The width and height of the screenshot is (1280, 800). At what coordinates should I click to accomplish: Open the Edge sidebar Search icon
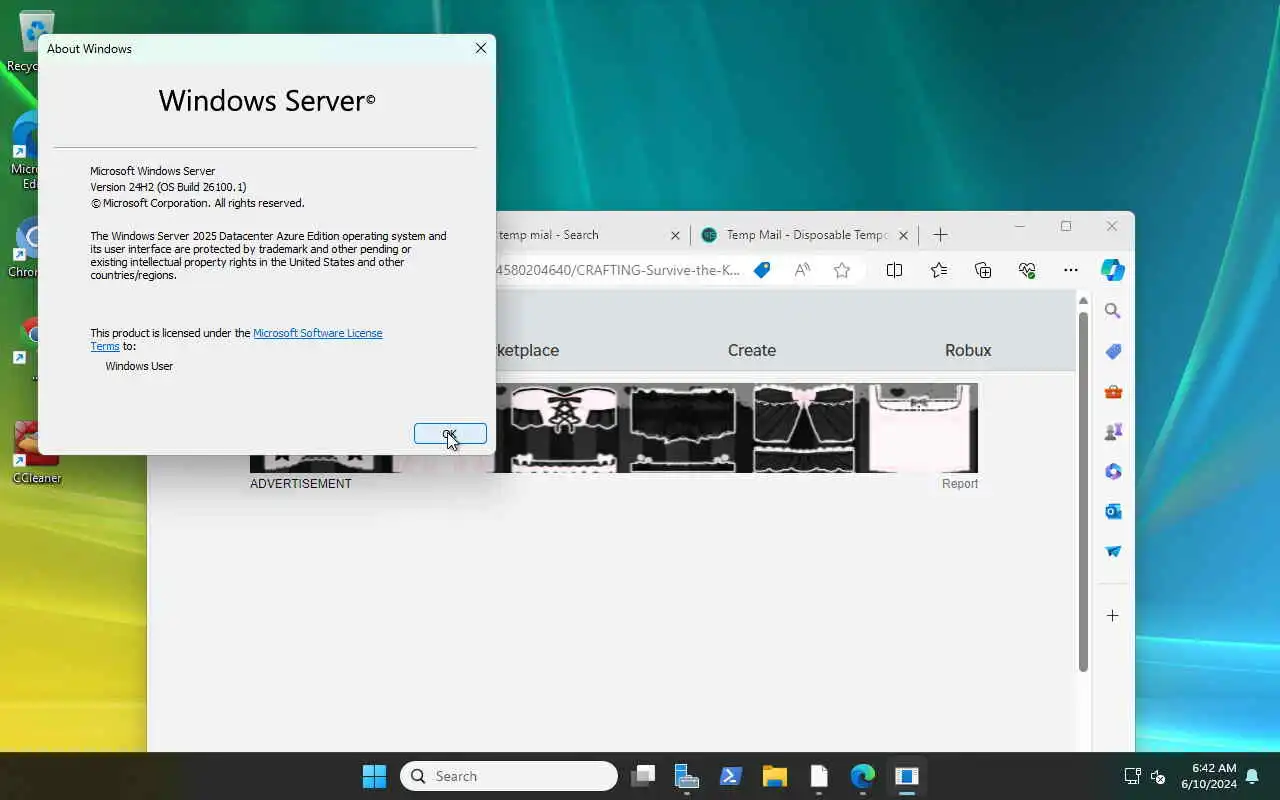pyautogui.click(x=1113, y=311)
